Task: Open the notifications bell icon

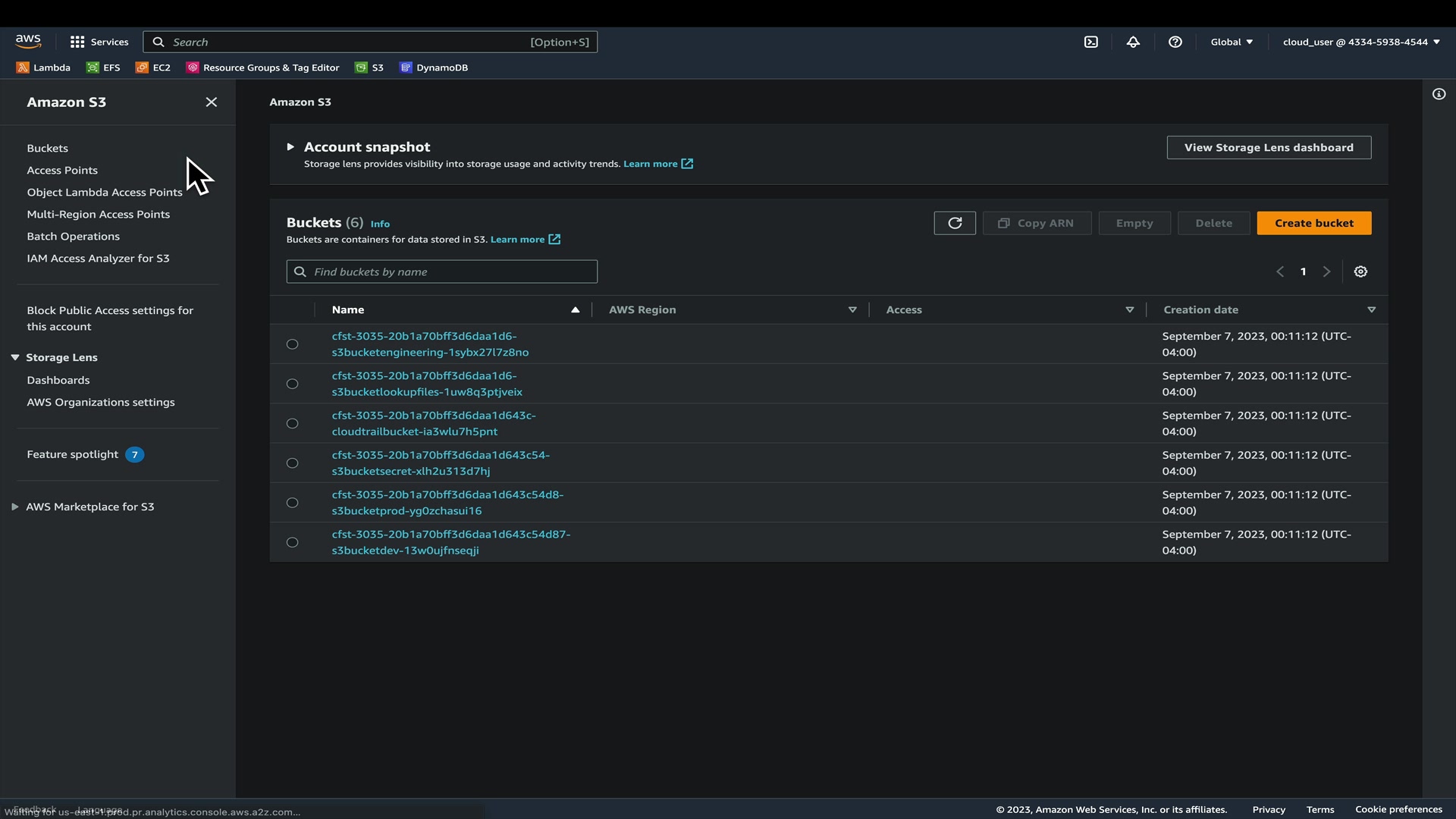Action: point(1133,42)
